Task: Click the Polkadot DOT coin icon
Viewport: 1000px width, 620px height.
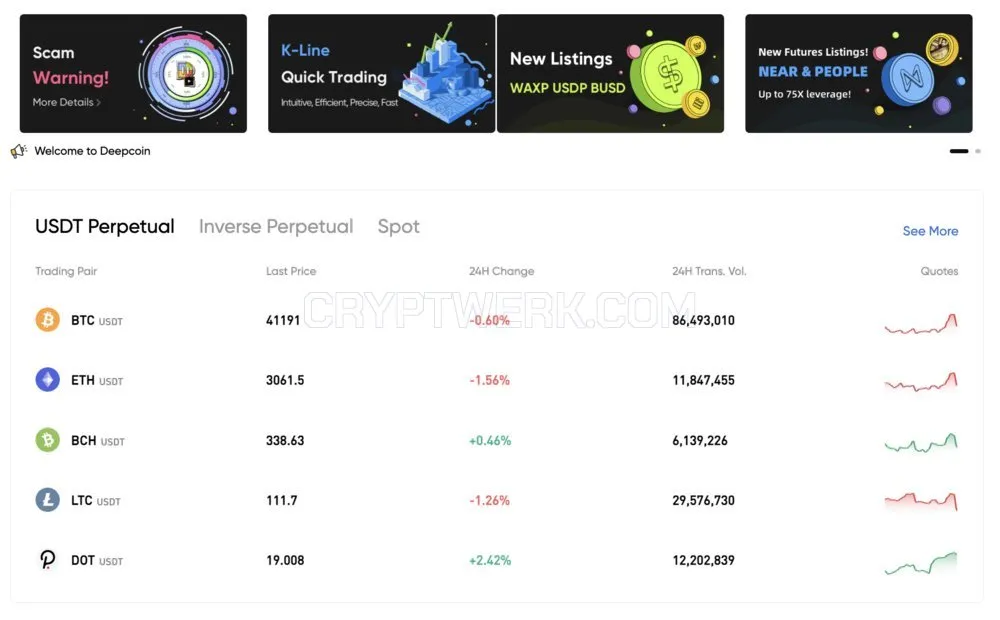Action: (x=47, y=560)
